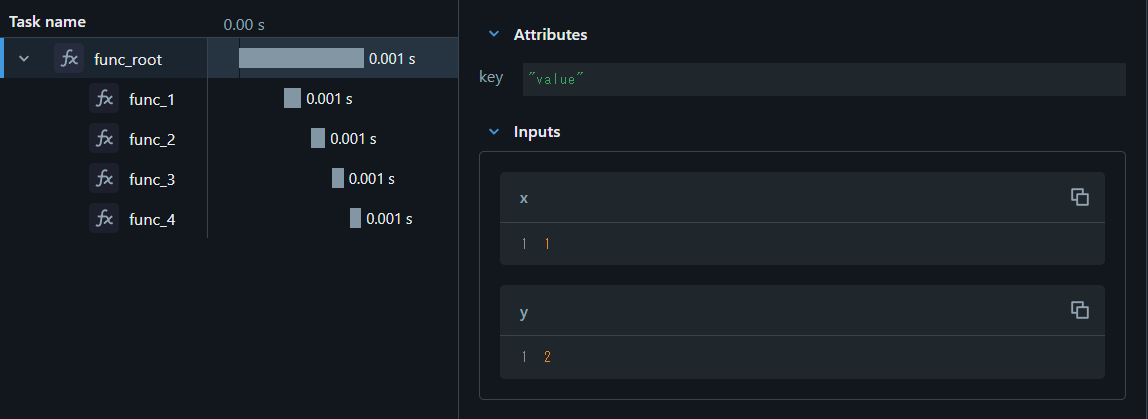Screen dimensions: 1148x419
Task: Click the func_4 timeline bar
Action: 355,218
